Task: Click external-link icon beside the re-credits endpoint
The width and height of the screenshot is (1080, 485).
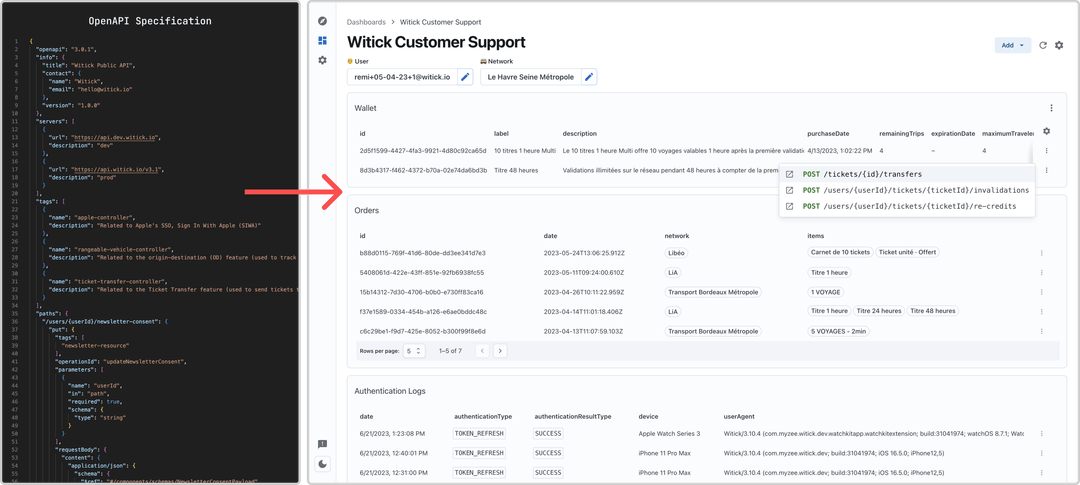Action: point(790,206)
